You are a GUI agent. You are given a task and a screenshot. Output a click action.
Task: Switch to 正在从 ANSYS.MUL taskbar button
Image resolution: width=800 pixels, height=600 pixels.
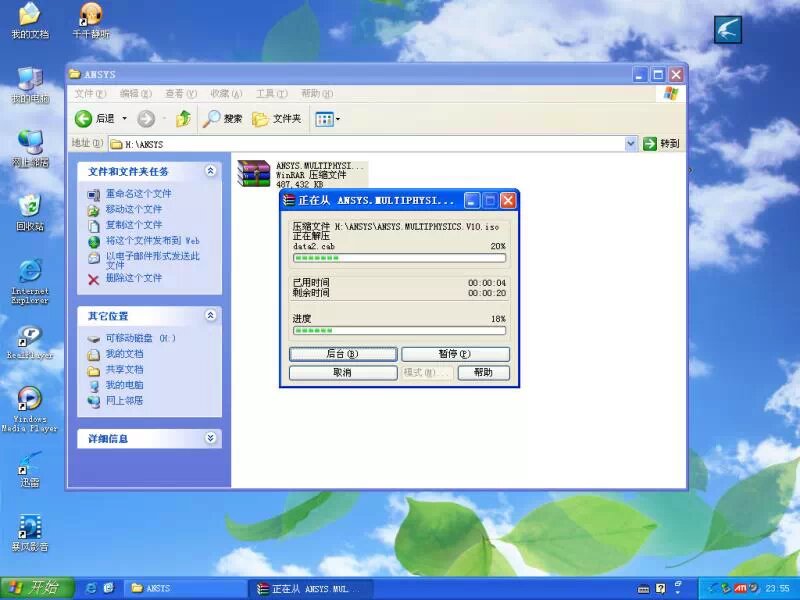coord(310,588)
